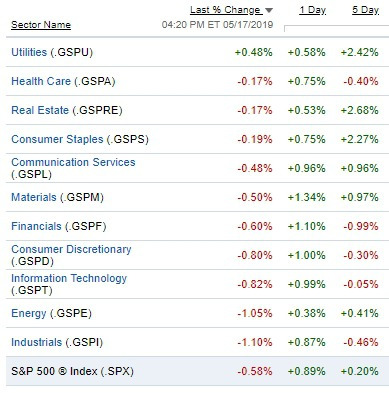Sort by Sector Name header

coord(41,25)
